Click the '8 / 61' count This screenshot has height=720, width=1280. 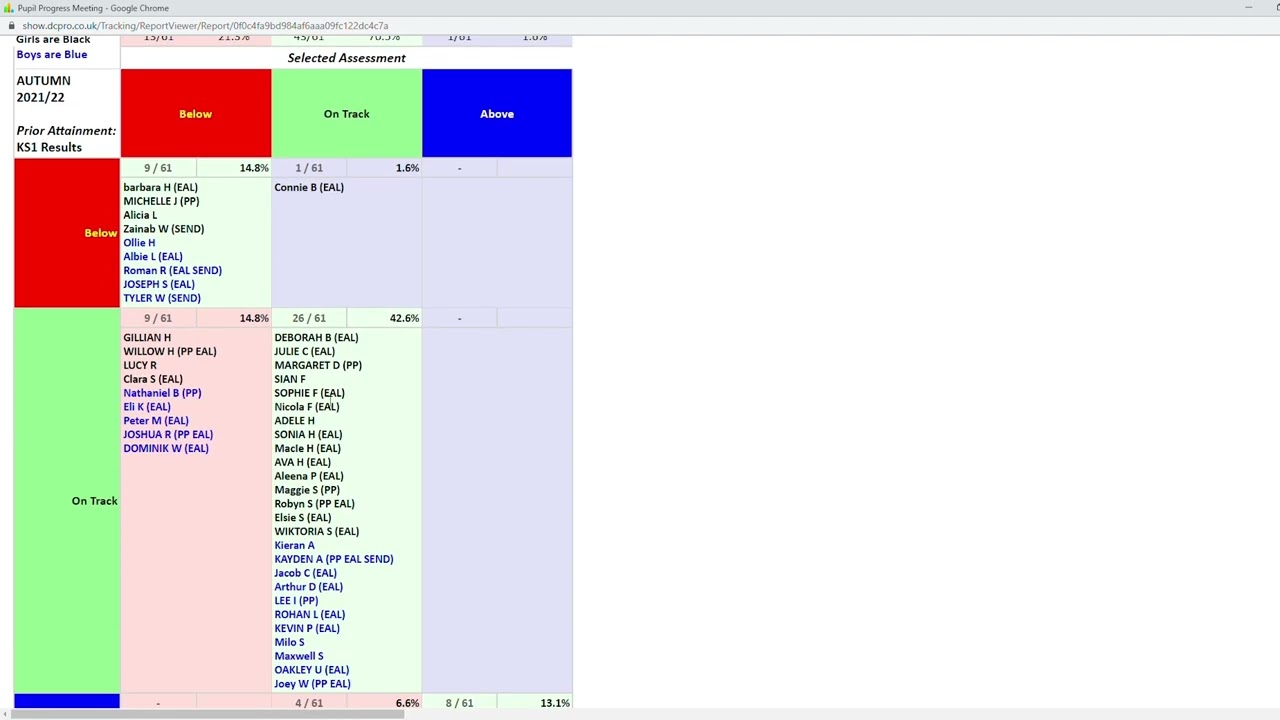(x=460, y=703)
